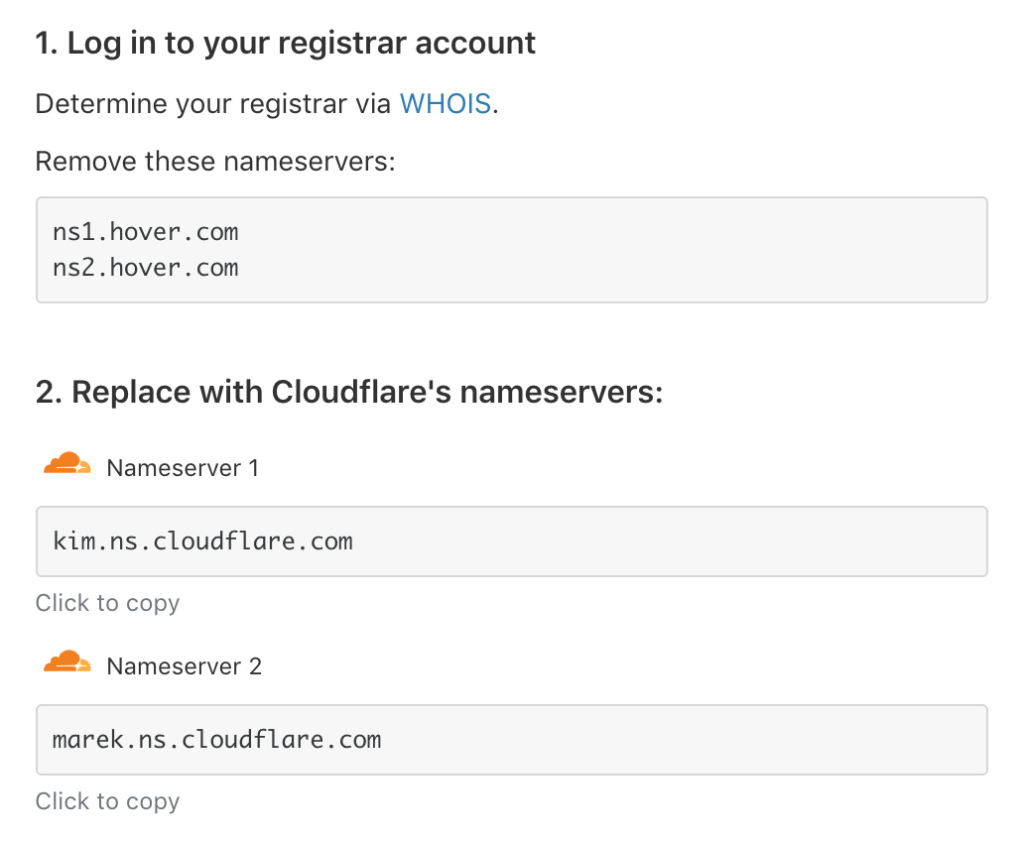1024x841 pixels.
Task: Click the ns2.hover.com nameserver line
Action: tap(145, 267)
